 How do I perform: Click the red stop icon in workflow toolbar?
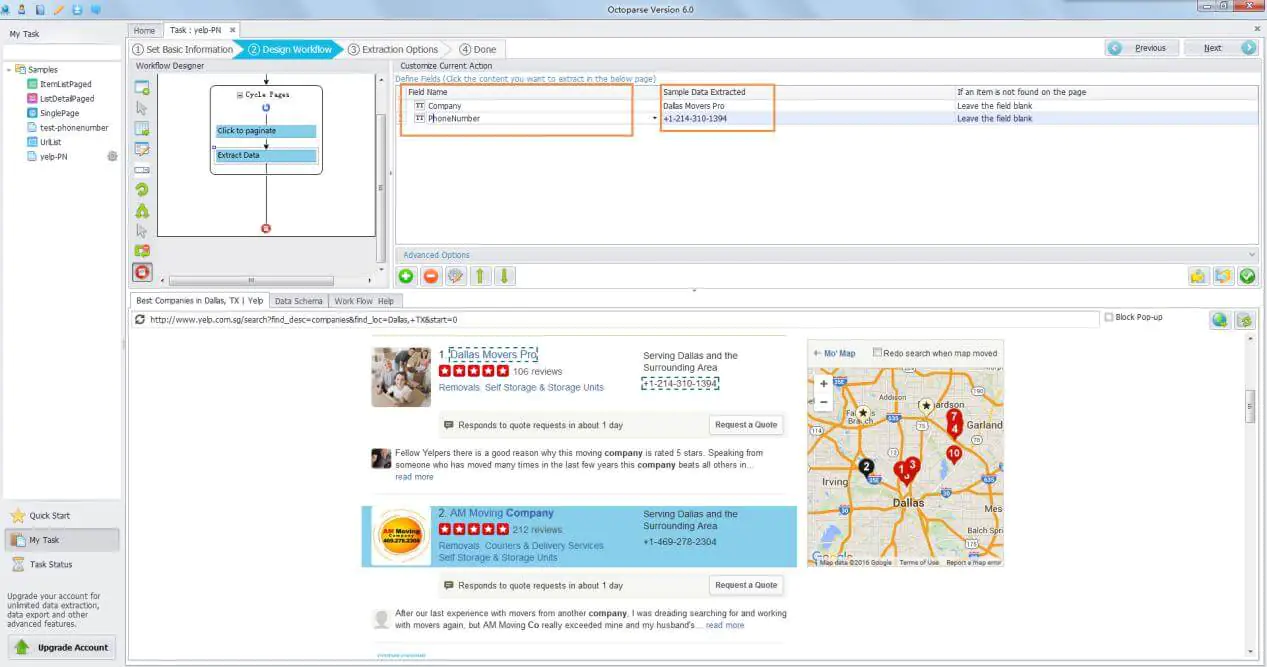pyautogui.click(x=143, y=272)
